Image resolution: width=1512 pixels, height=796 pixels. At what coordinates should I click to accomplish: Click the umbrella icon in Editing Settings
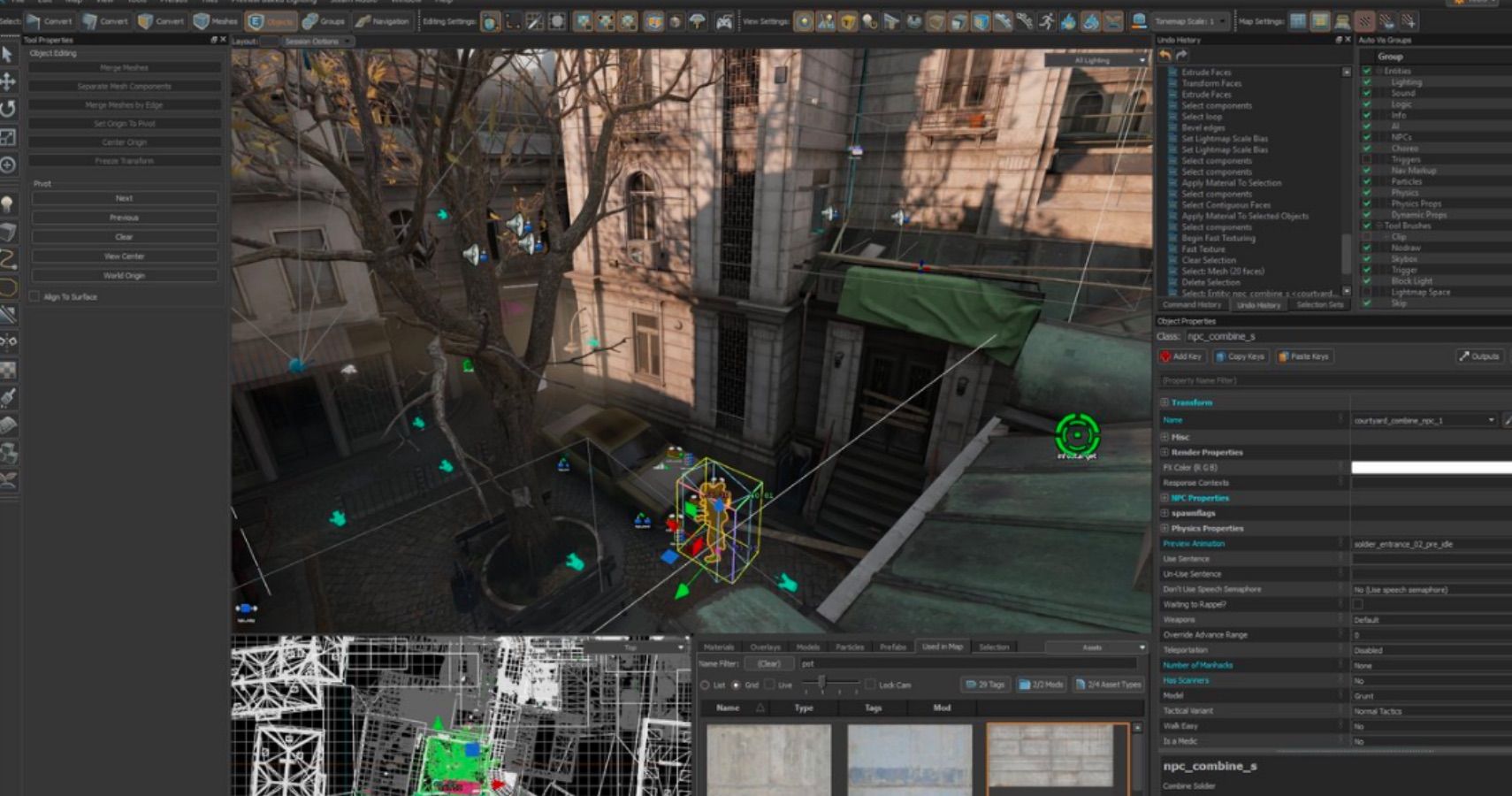click(698, 21)
